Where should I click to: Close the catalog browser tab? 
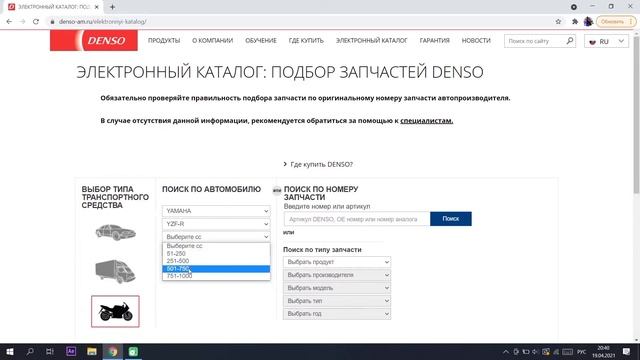97,7
